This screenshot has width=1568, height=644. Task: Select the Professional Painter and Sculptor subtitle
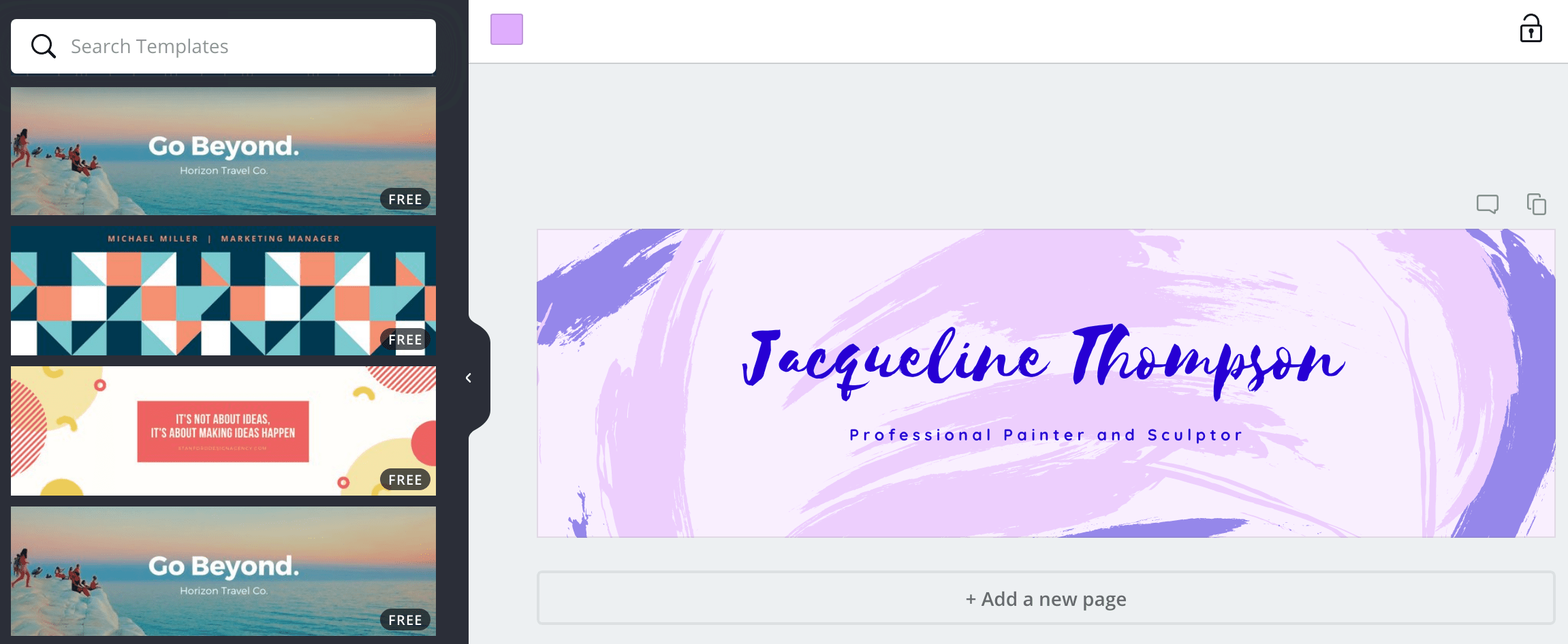tap(1046, 435)
